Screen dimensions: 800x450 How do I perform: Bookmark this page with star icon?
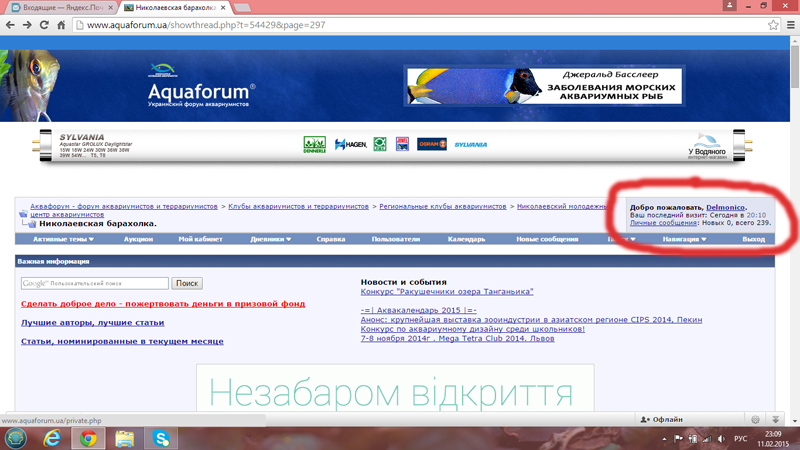pos(773,25)
